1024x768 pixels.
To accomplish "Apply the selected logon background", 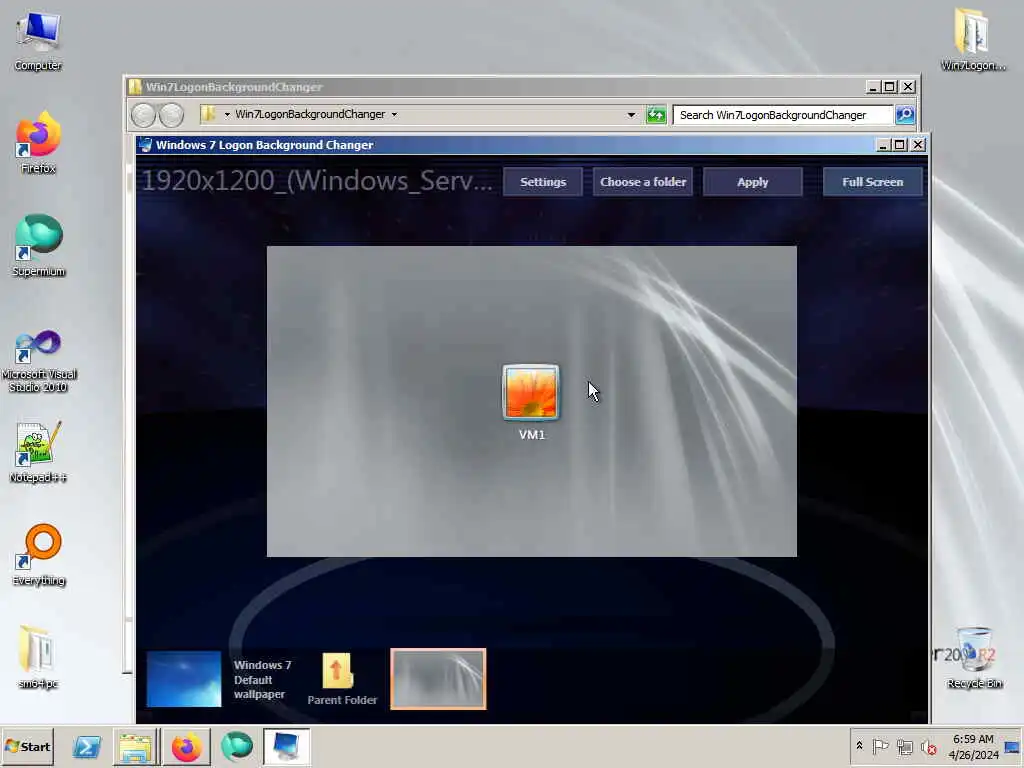I will click(752, 182).
